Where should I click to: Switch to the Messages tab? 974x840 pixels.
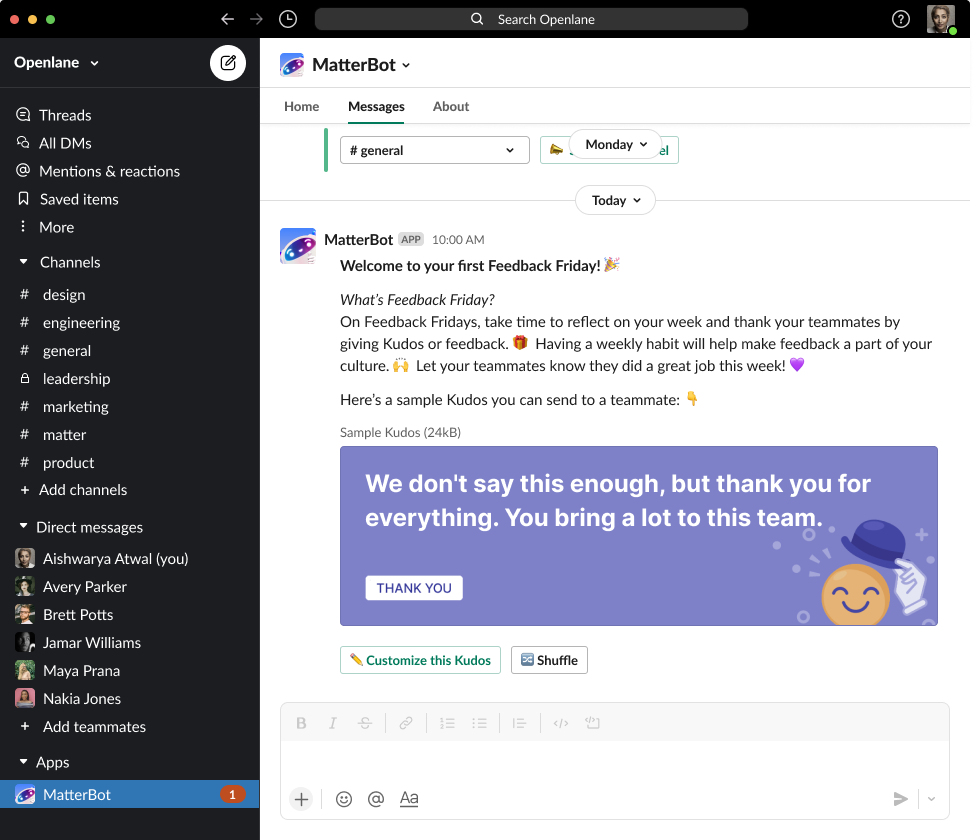pos(376,106)
